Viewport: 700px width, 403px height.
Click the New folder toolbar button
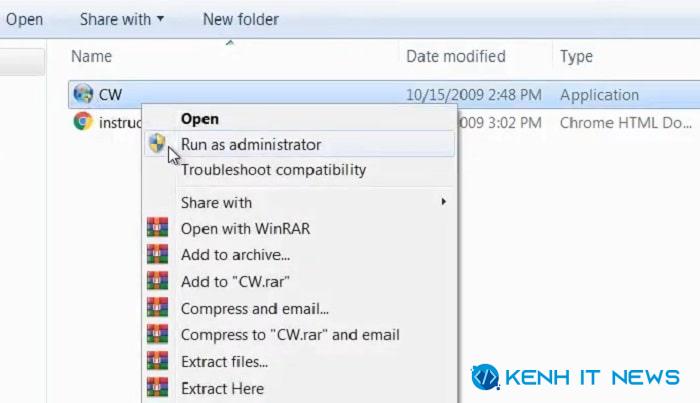241,19
